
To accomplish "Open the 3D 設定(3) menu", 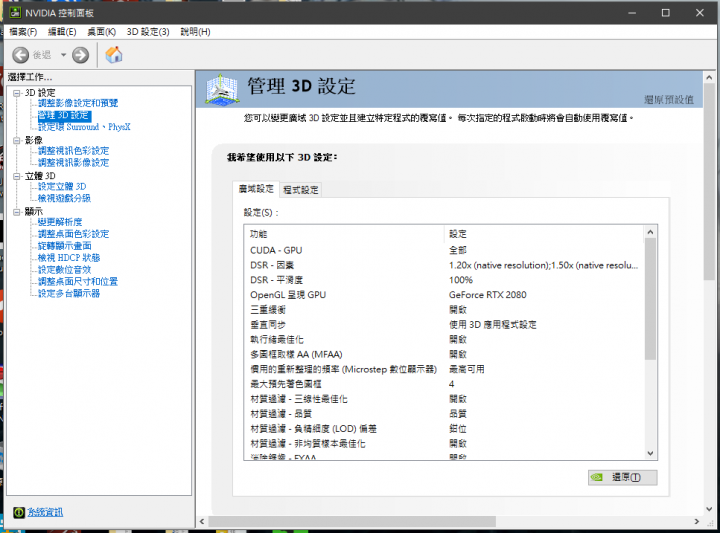I will pos(148,32).
